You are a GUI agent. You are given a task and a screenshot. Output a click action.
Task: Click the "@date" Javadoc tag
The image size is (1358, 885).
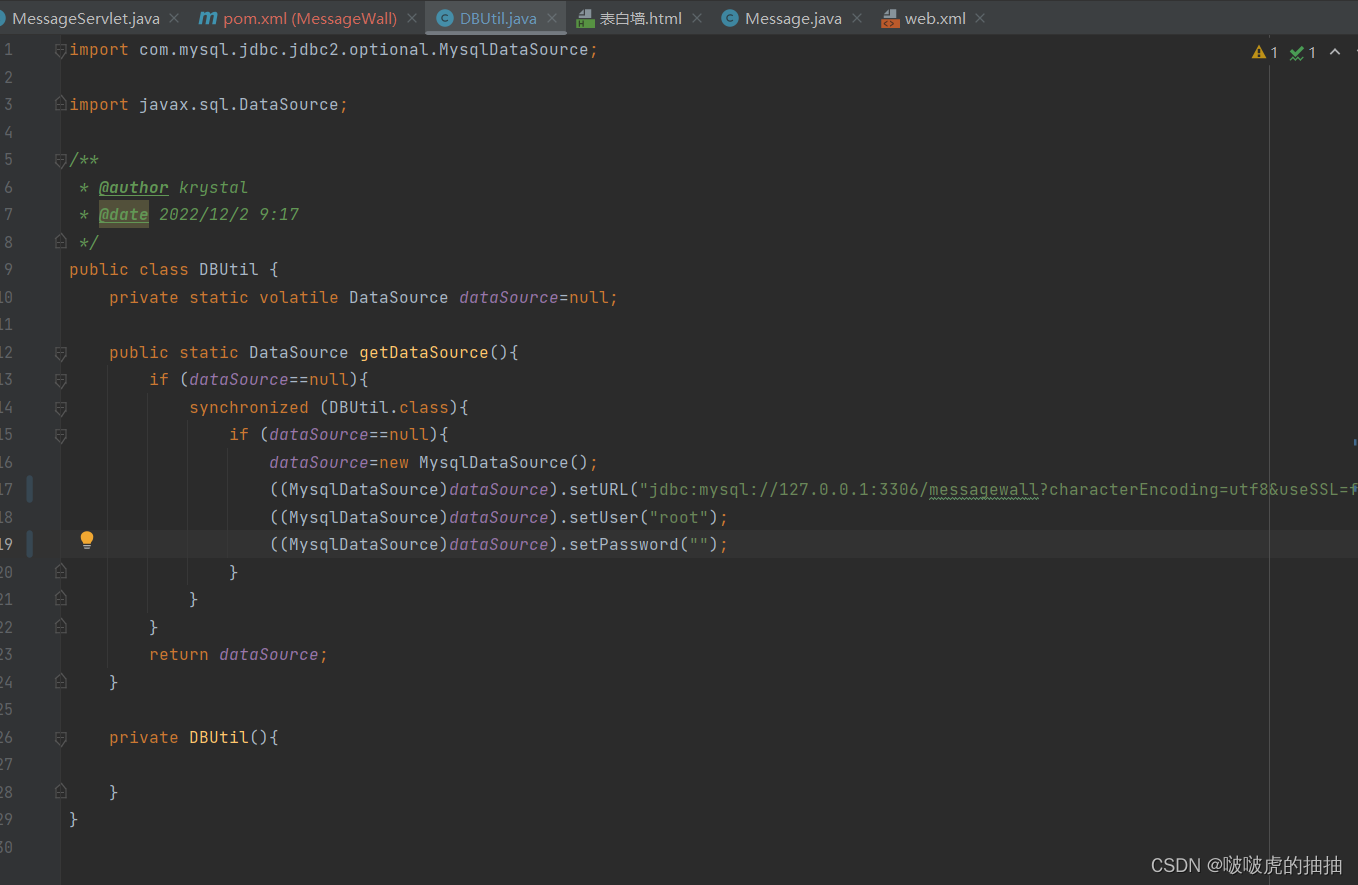[124, 214]
